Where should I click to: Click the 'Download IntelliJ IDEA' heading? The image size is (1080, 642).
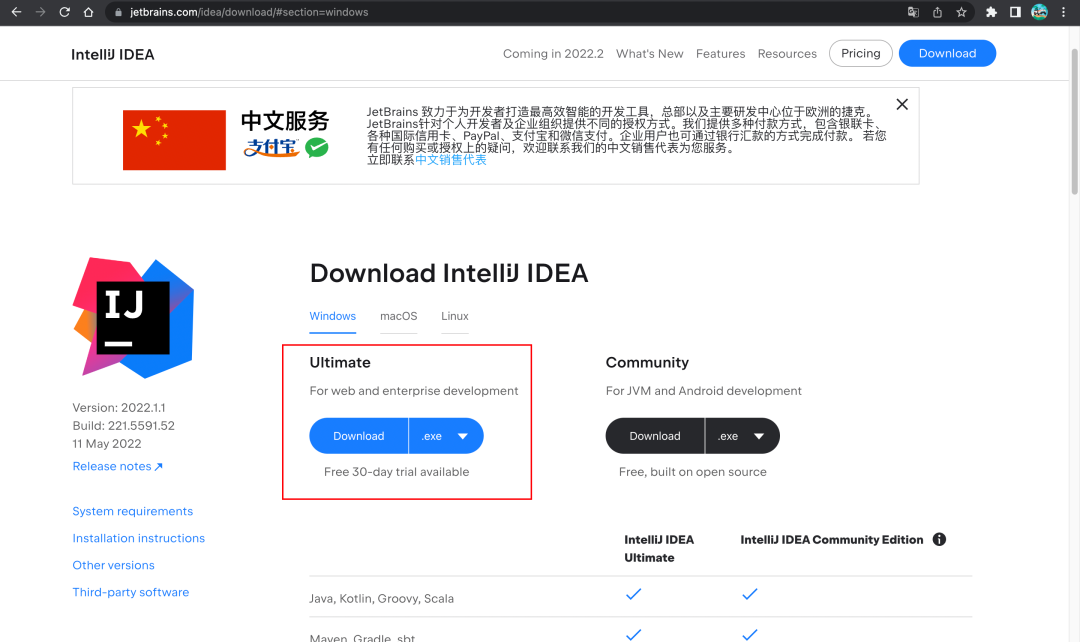(449, 273)
